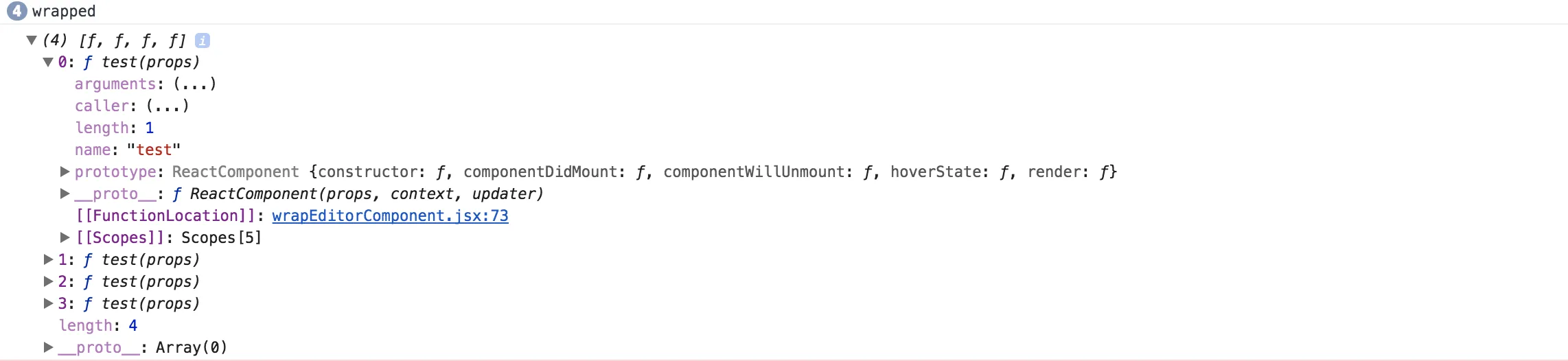Expand array item 1: test(props)
The height and width of the screenshot is (361, 1568).
tap(48, 259)
